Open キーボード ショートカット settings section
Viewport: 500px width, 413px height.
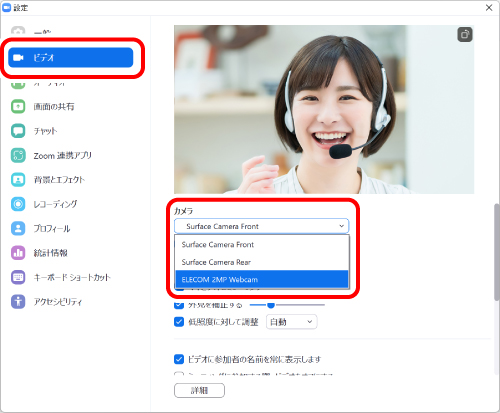click(x=72, y=277)
